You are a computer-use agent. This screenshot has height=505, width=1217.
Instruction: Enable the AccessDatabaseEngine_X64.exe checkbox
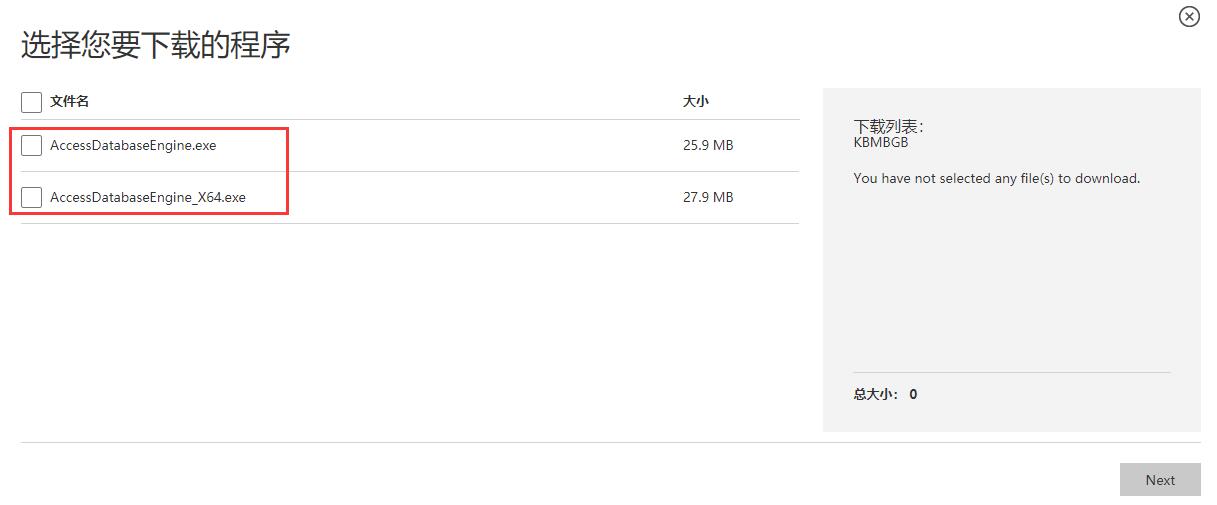click(31, 197)
